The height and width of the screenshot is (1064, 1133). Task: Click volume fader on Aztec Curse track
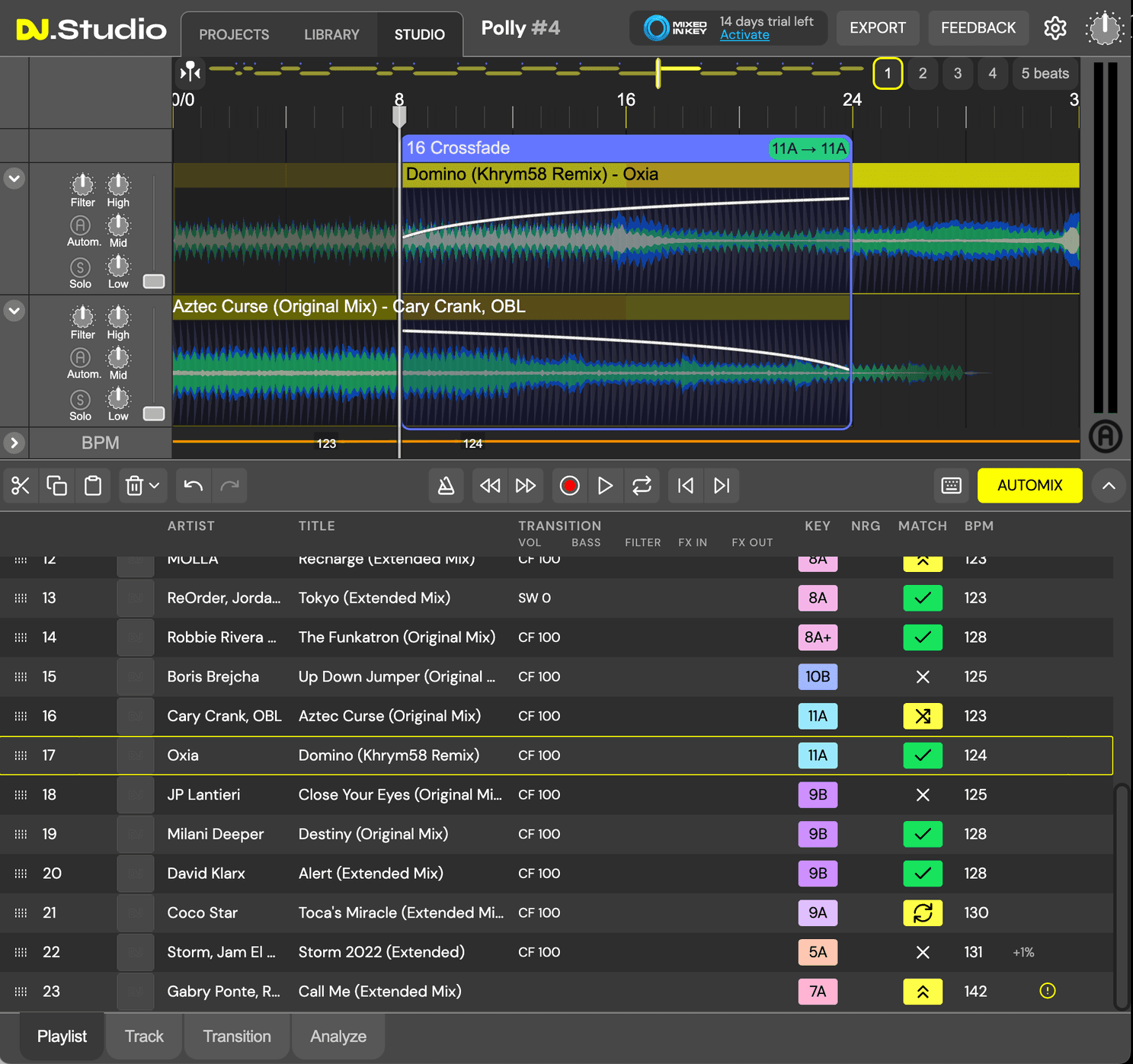point(154,414)
